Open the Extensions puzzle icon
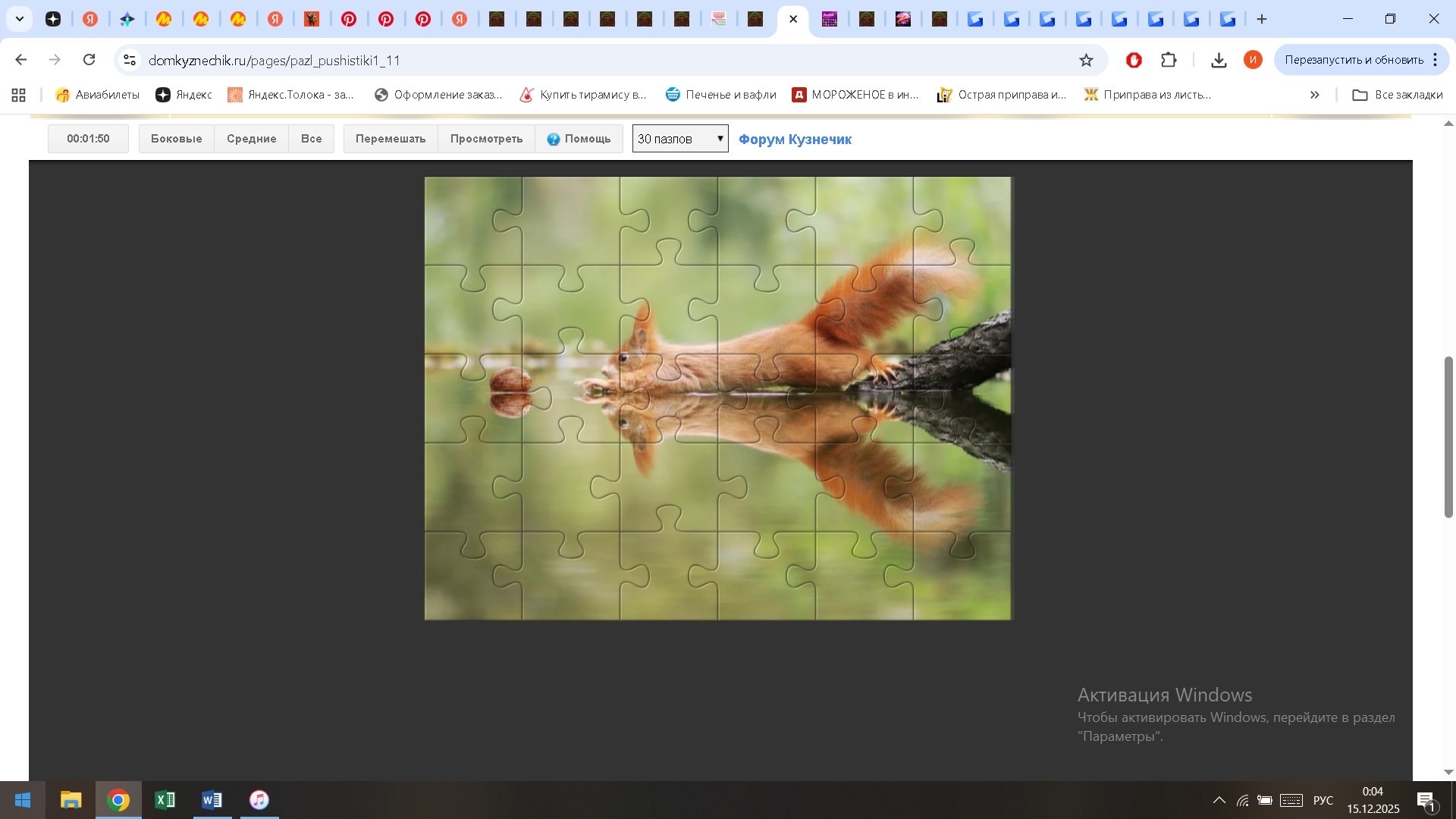Image resolution: width=1456 pixels, height=819 pixels. (x=1169, y=60)
